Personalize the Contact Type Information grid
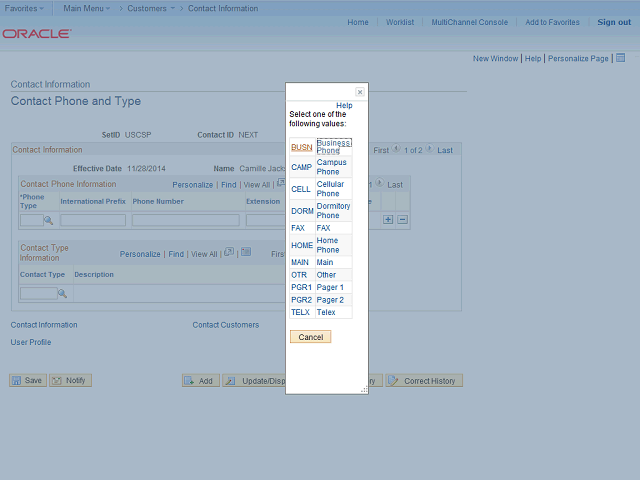Viewport: 640px width, 480px height. pyautogui.click(x=140, y=254)
